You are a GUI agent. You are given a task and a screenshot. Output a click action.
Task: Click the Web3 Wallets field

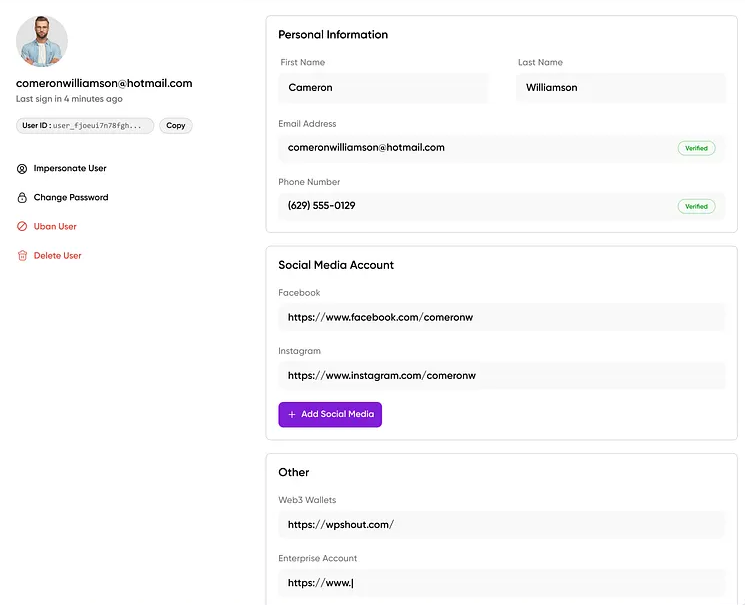(x=501, y=525)
